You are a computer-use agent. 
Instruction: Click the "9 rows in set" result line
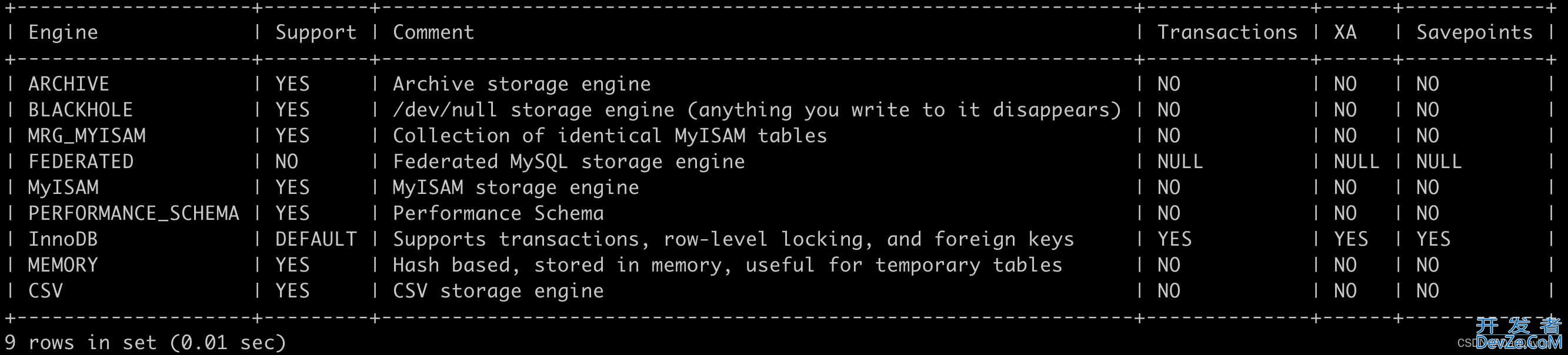tap(145, 343)
